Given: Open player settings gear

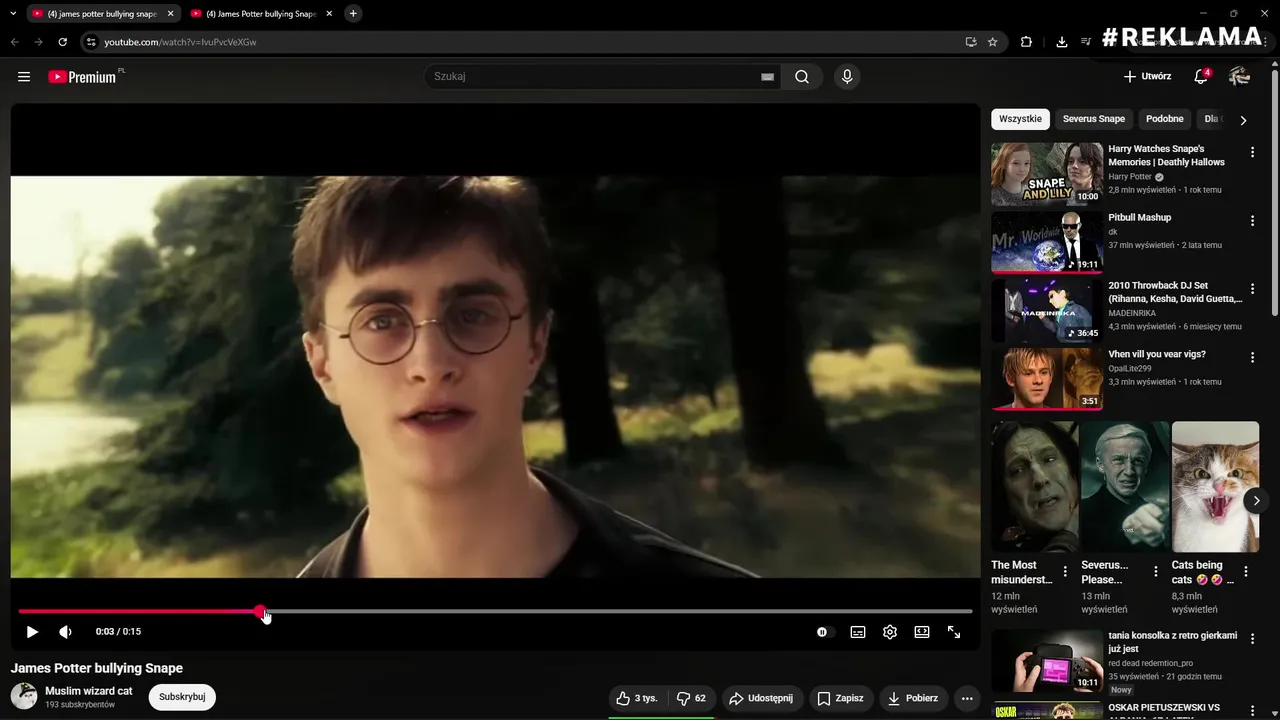Looking at the screenshot, I should pos(890,632).
